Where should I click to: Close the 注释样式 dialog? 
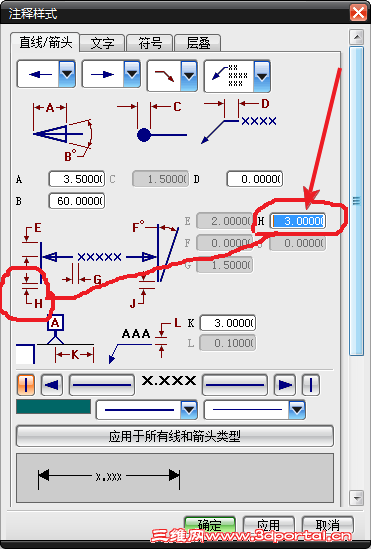coord(358,13)
